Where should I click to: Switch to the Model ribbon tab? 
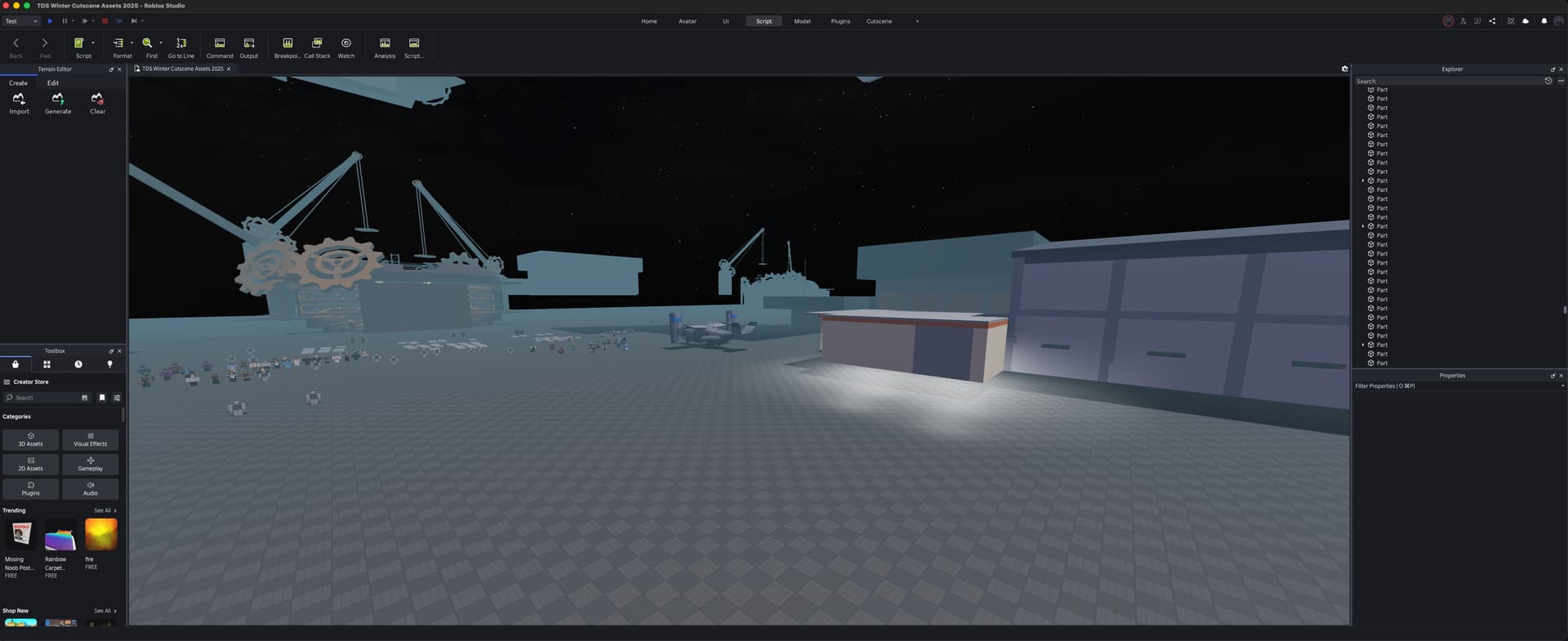(802, 21)
